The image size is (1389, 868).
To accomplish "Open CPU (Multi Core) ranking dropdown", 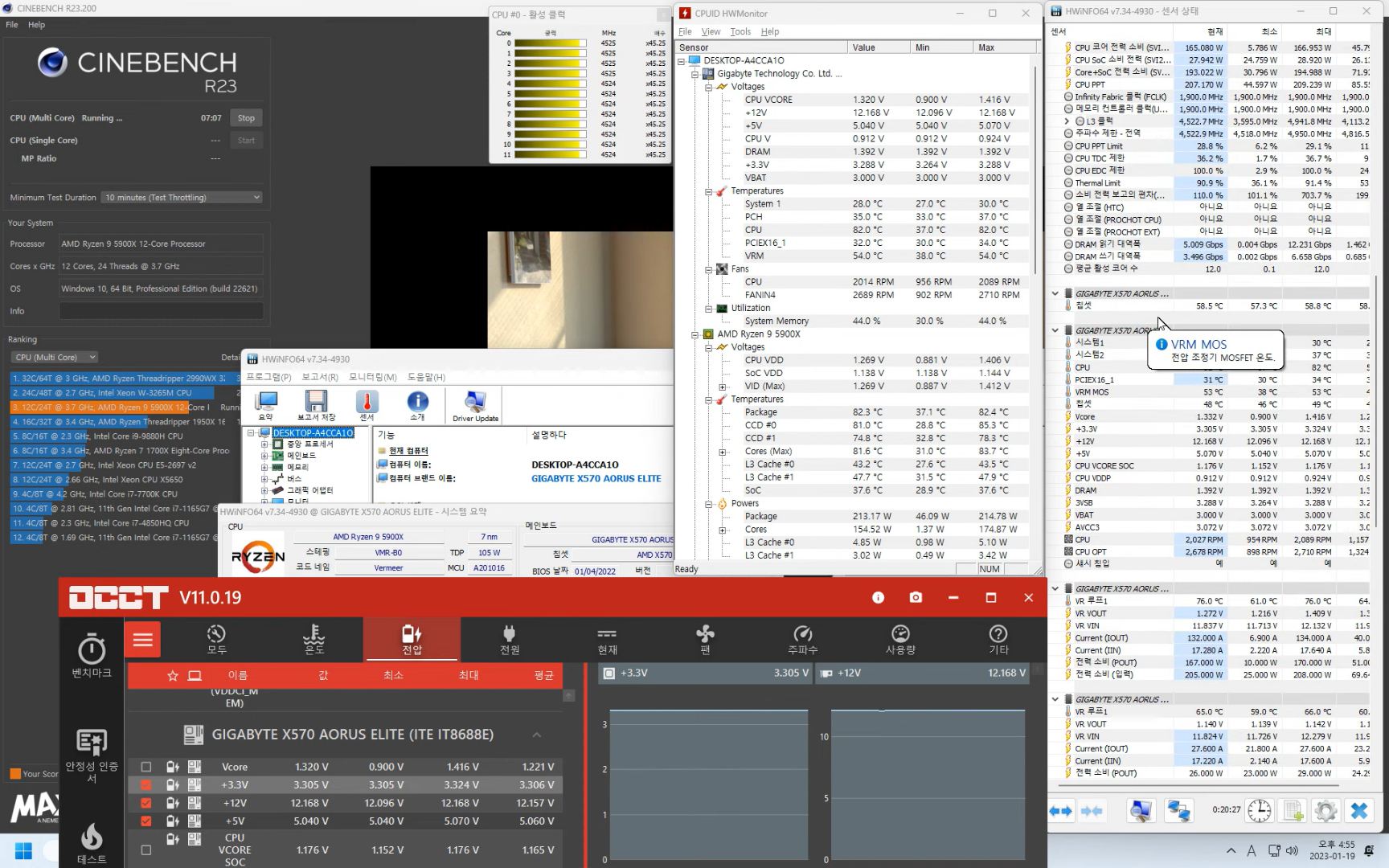I will point(55,357).
